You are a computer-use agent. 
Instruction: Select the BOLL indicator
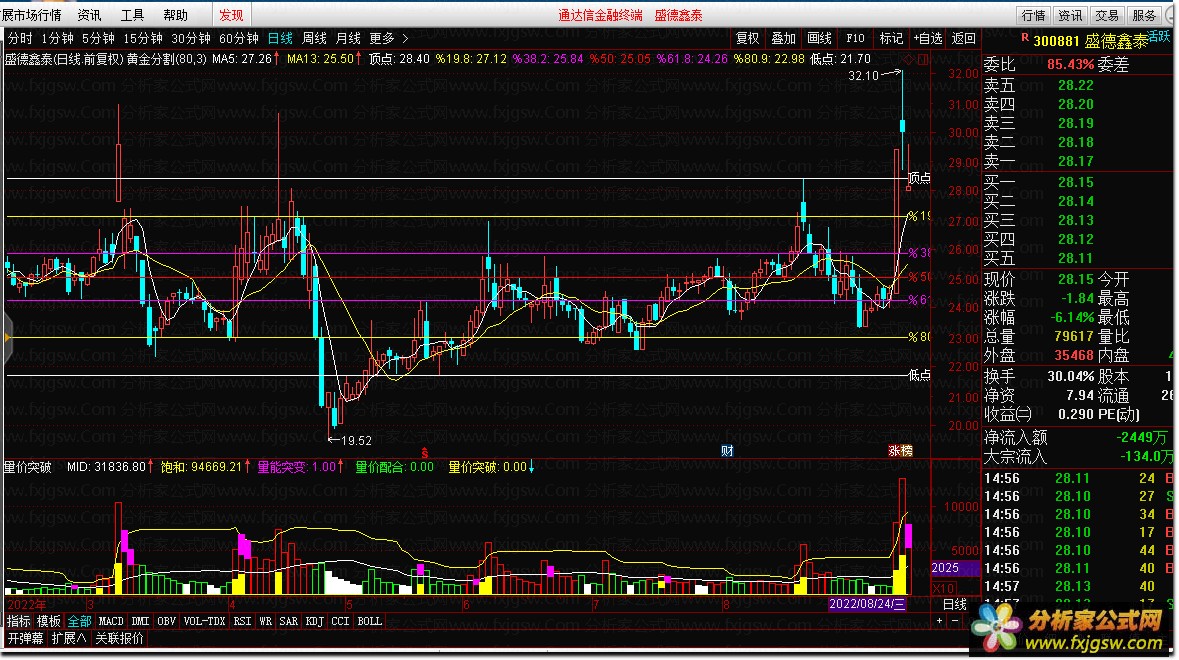369,622
